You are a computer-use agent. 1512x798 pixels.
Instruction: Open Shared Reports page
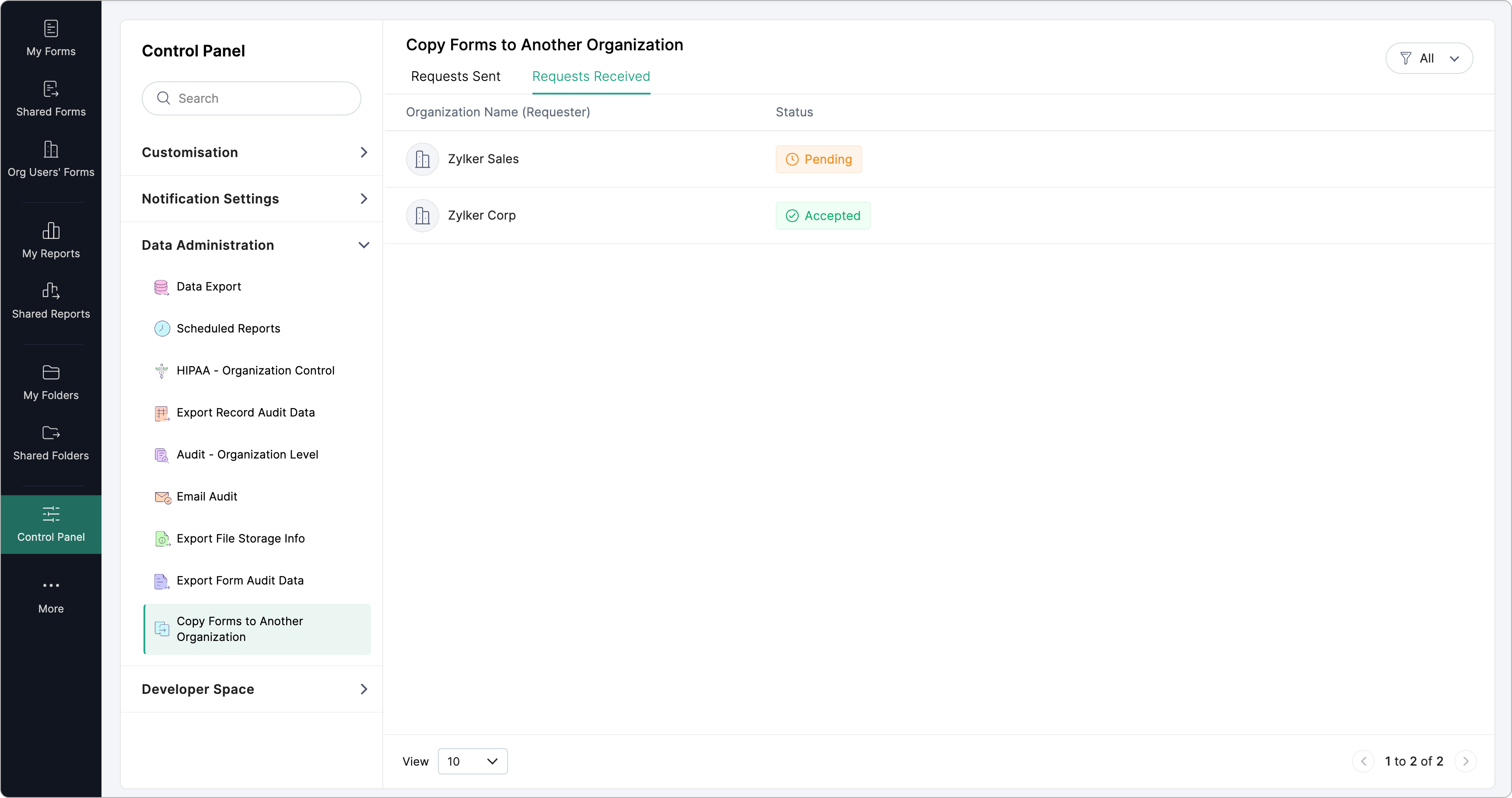point(51,301)
